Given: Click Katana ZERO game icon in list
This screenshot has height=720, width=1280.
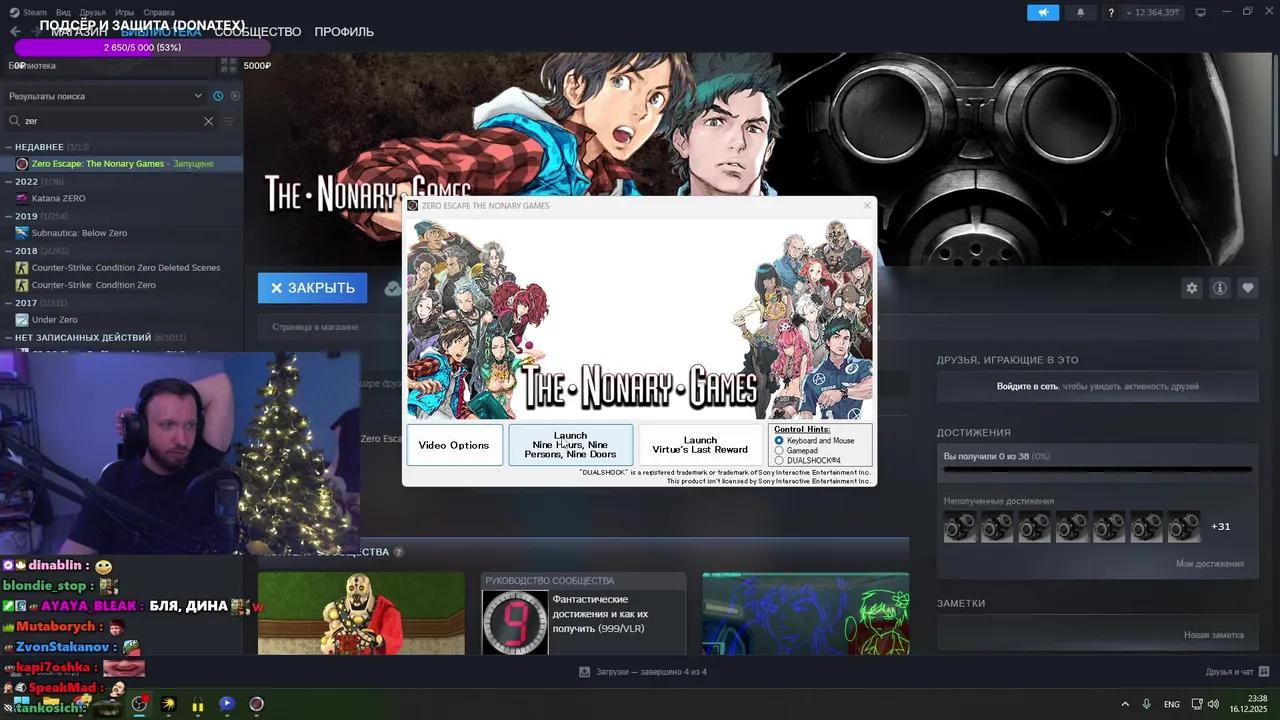Looking at the screenshot, I should point(22,198).
